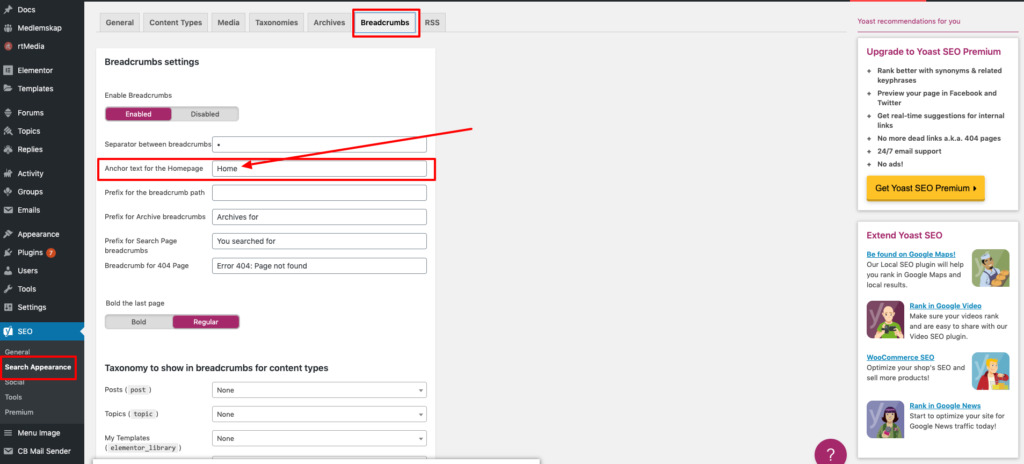Open Tools under the SEO menu
Screen dimensions: 1024x464
[13, 397]
